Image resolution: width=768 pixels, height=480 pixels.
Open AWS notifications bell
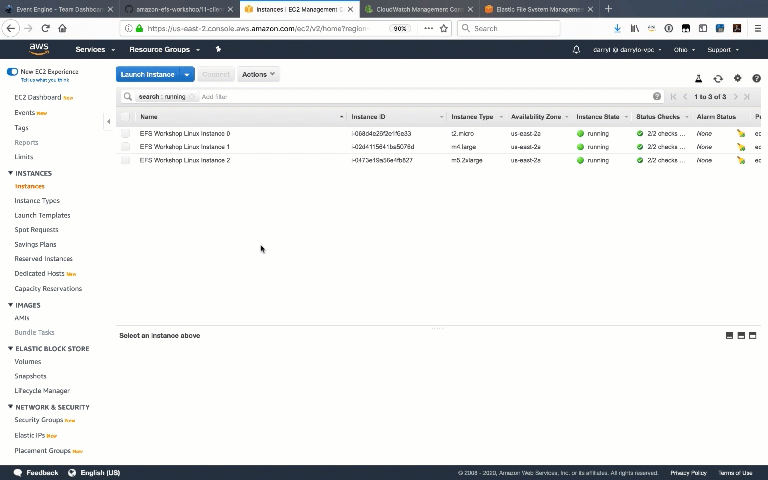pyautogui.click(x=576, y=49)
